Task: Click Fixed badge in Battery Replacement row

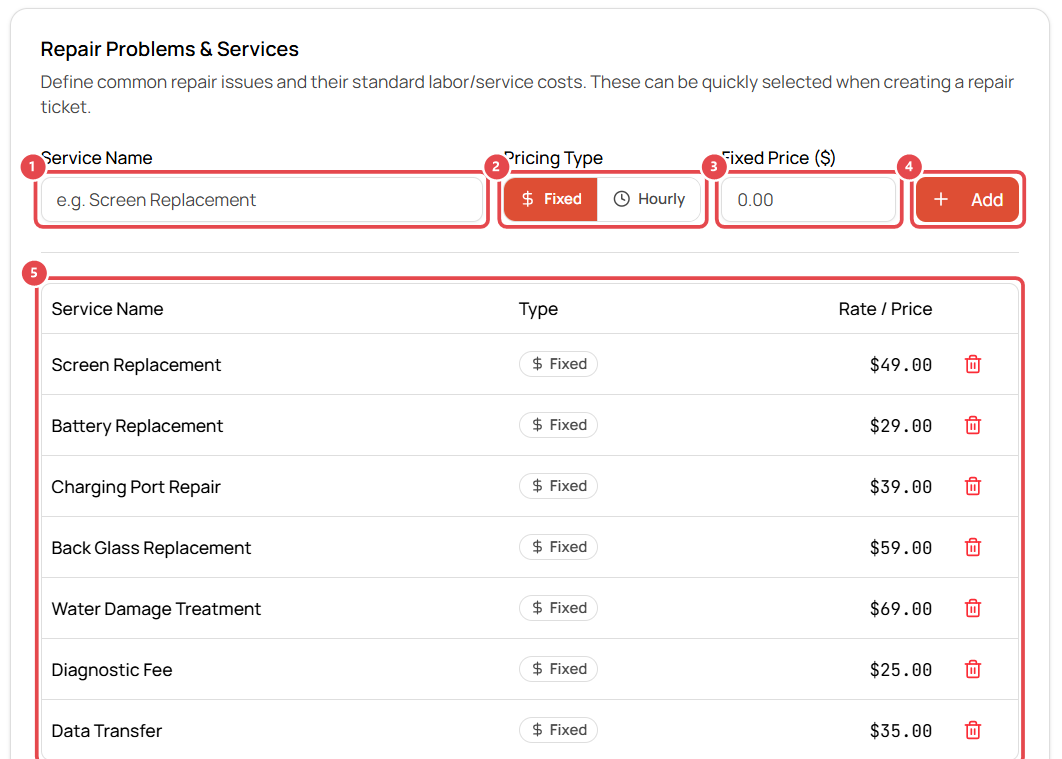Action: coord(559,425)
